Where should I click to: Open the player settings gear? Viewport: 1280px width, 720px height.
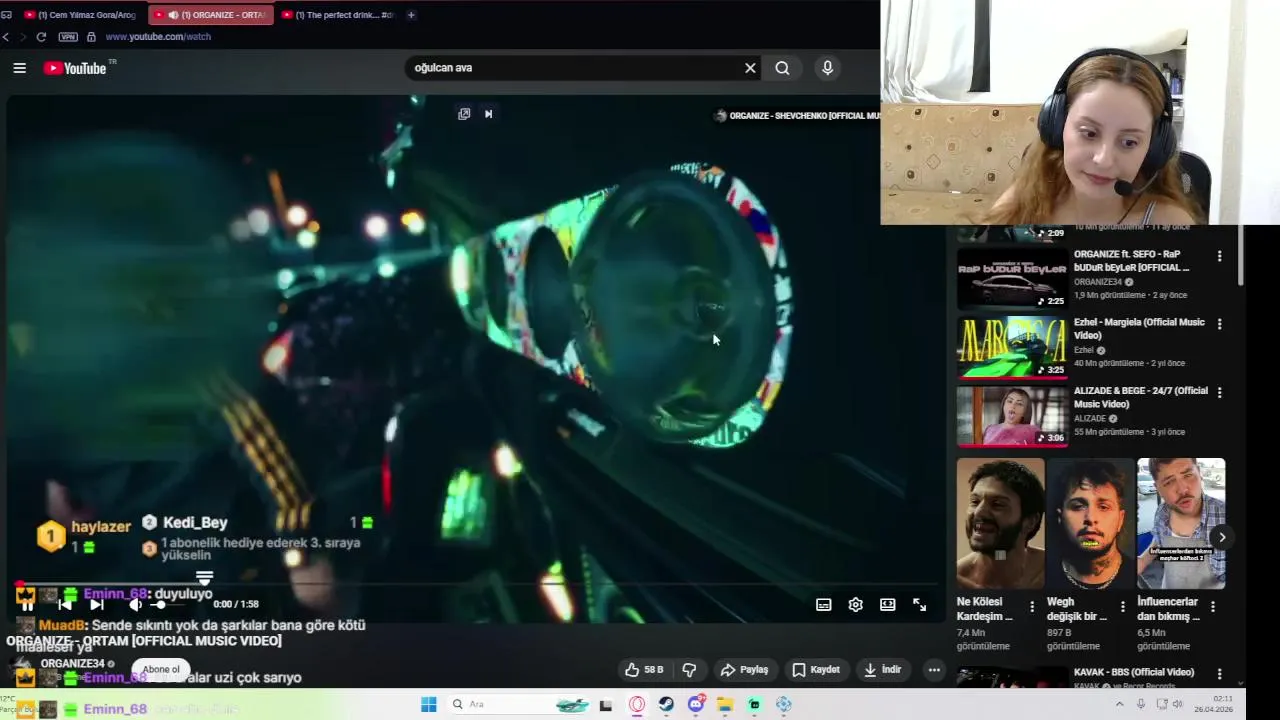[x=855, y=604]
